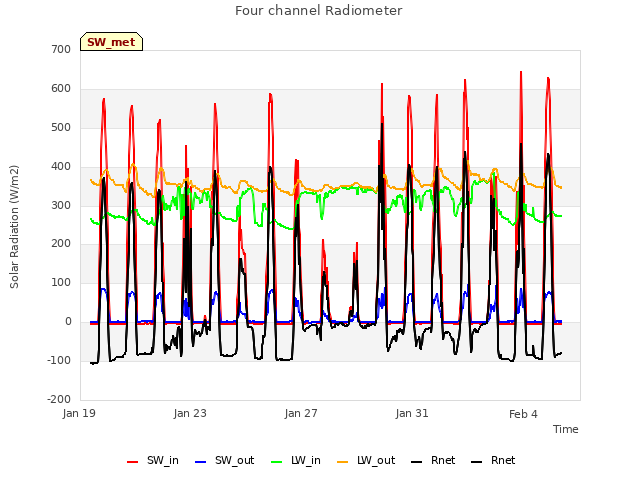Click the Solar Radiation (W/m2) axis title

point(14,227)
